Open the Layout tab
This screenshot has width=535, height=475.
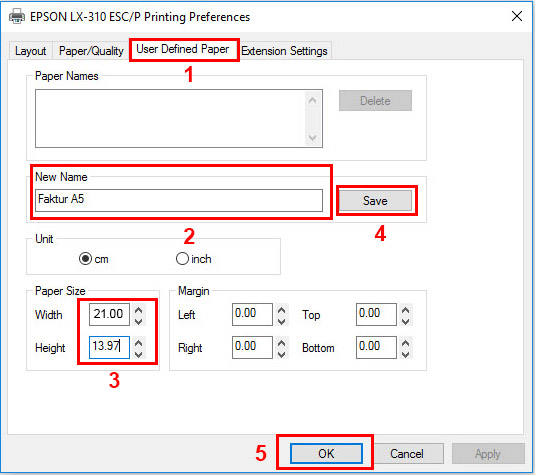(x=30, y=51)
